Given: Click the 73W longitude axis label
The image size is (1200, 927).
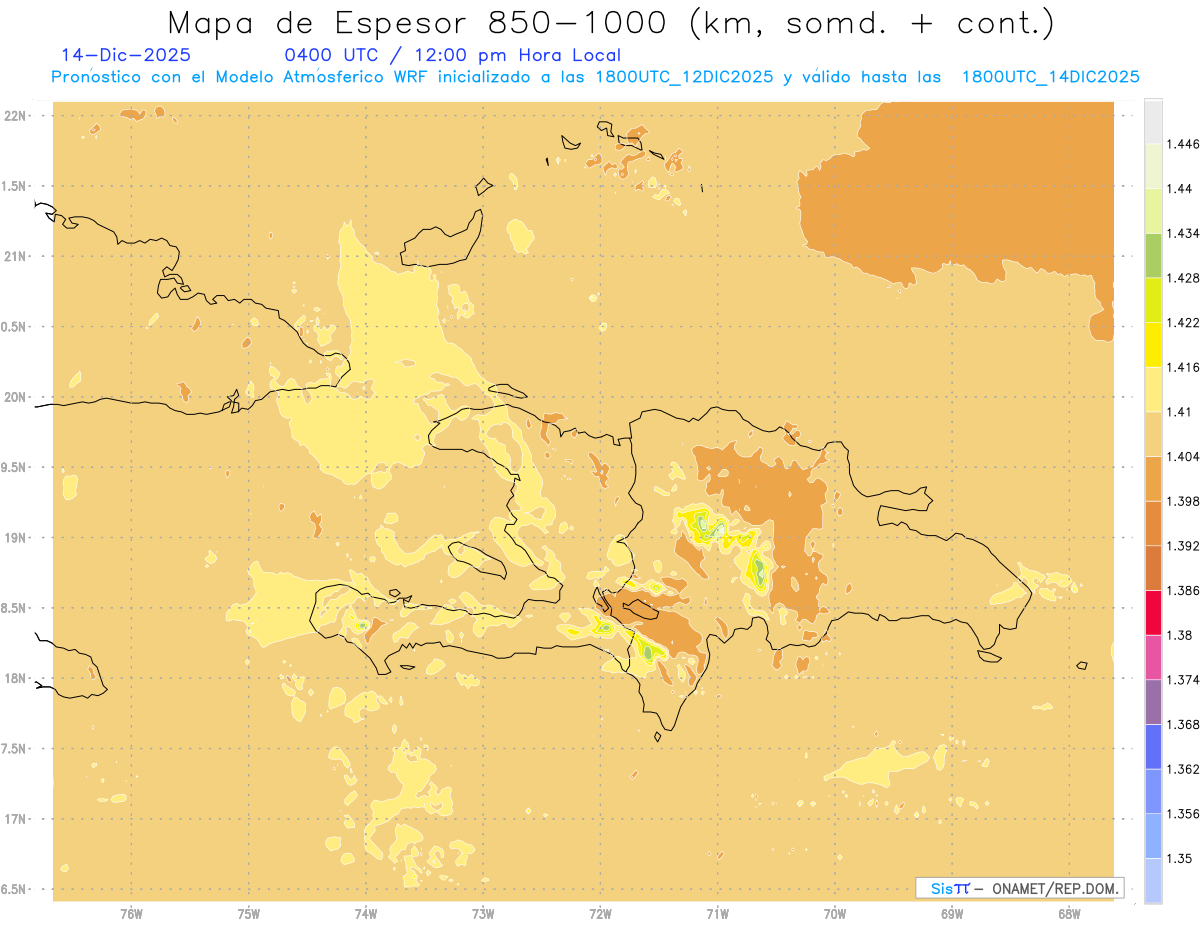Looking at the screenshot, I should (483, 914).
